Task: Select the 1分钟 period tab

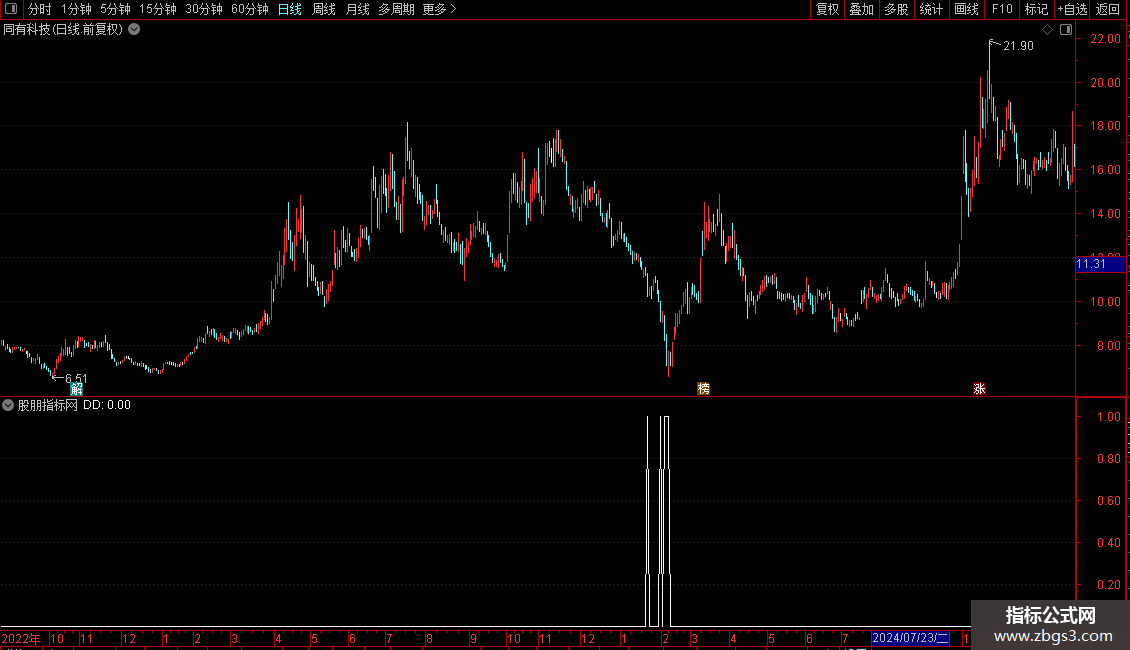Action: pos(76,9)
